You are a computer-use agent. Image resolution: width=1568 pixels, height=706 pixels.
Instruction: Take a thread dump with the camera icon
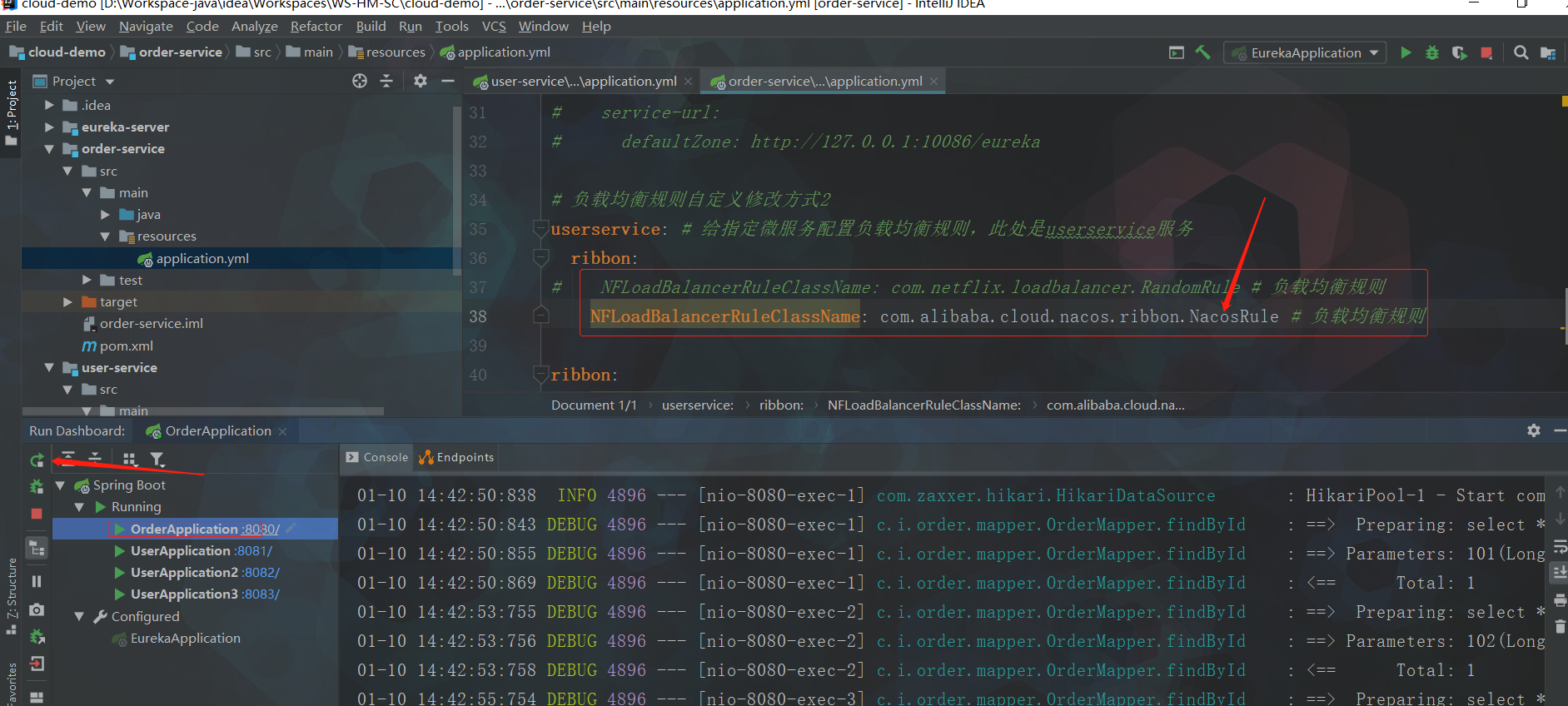pos(37,609)
